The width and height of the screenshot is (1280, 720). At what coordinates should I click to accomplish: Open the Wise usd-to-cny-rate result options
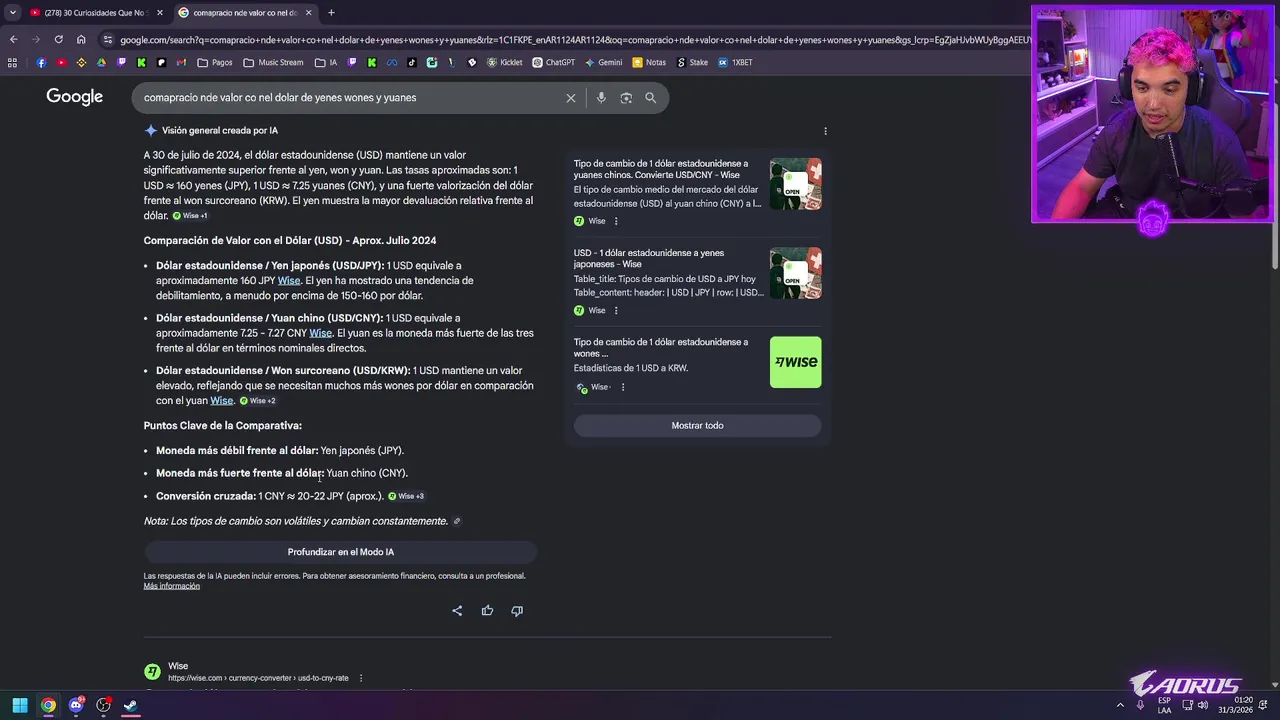(361, 678)
